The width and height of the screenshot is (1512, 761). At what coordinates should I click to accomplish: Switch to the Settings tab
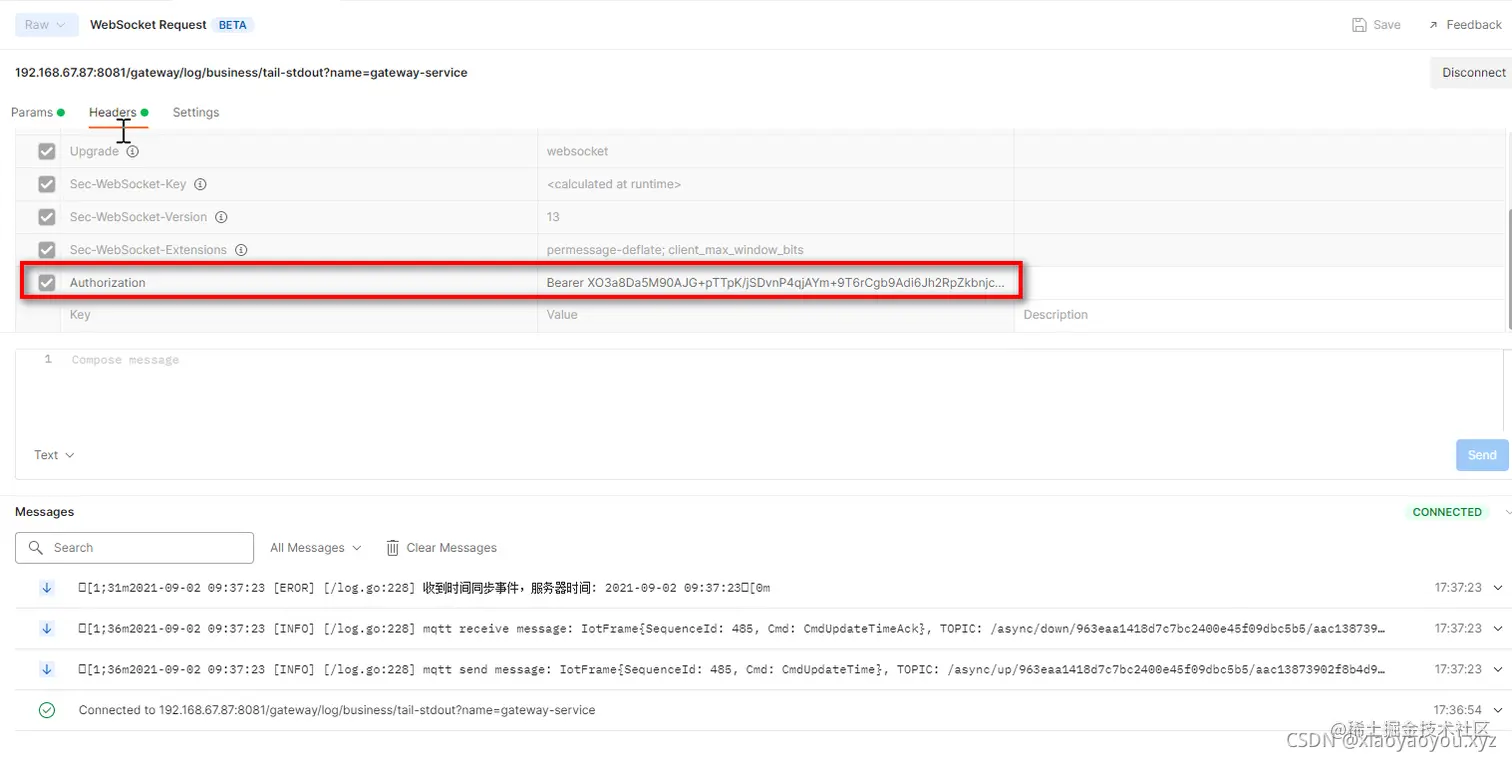196,112
